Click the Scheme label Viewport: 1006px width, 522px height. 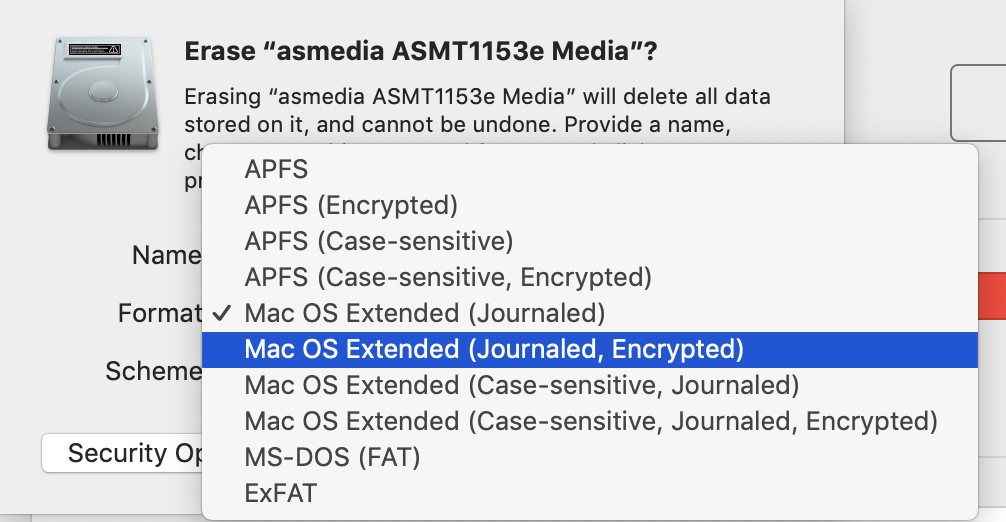[x=153, y=371]
